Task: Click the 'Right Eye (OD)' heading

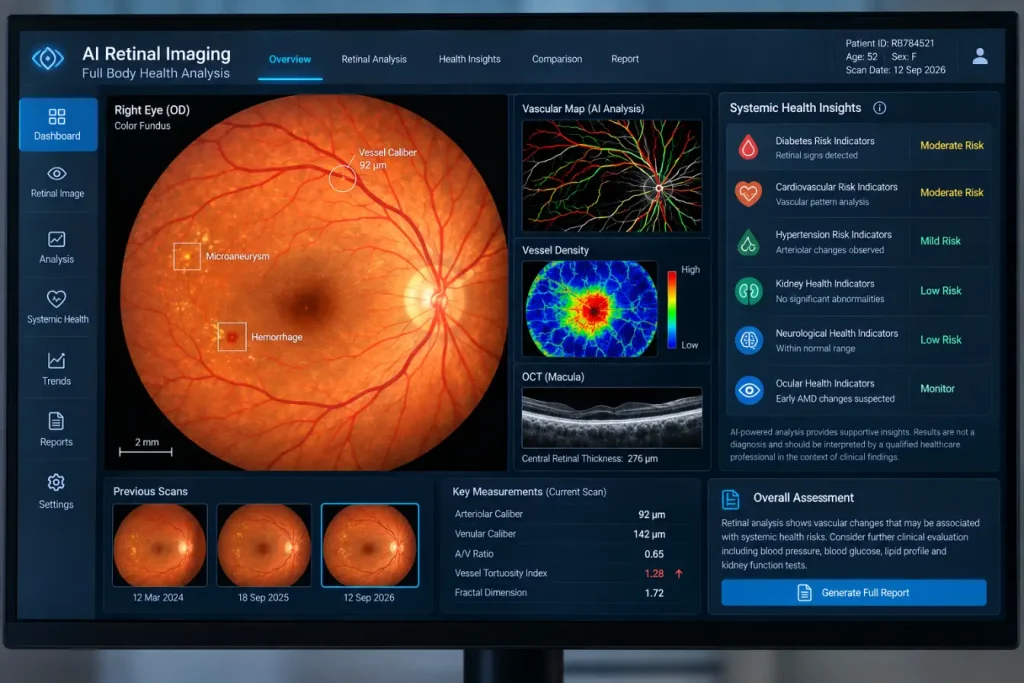Action: pyautogui.click(x=152, y=110)
